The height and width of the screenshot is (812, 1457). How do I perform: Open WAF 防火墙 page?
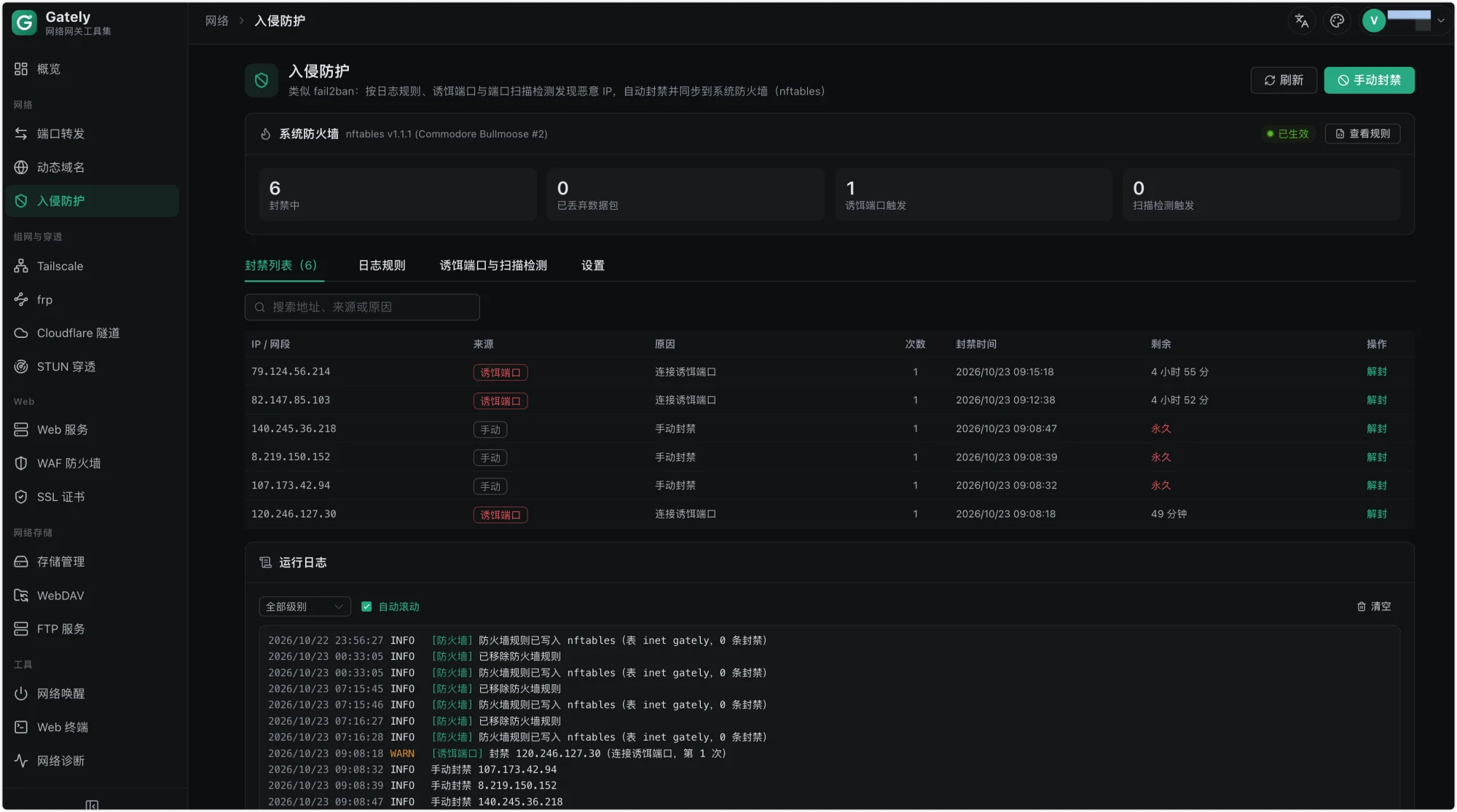(x=92, y=464)
